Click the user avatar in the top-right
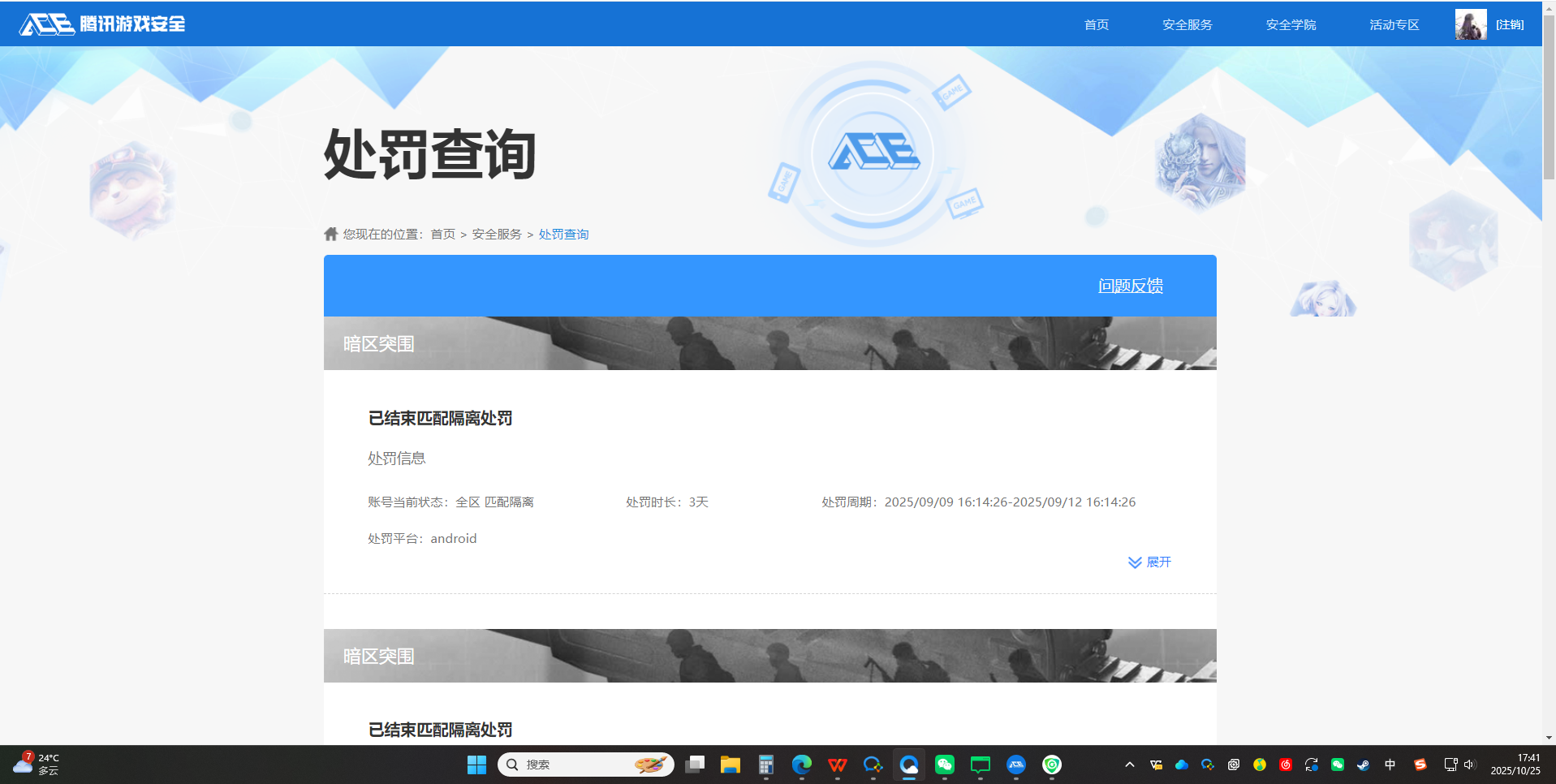This screenshot has width=1556, height=784. click(x=1470, y=24)
